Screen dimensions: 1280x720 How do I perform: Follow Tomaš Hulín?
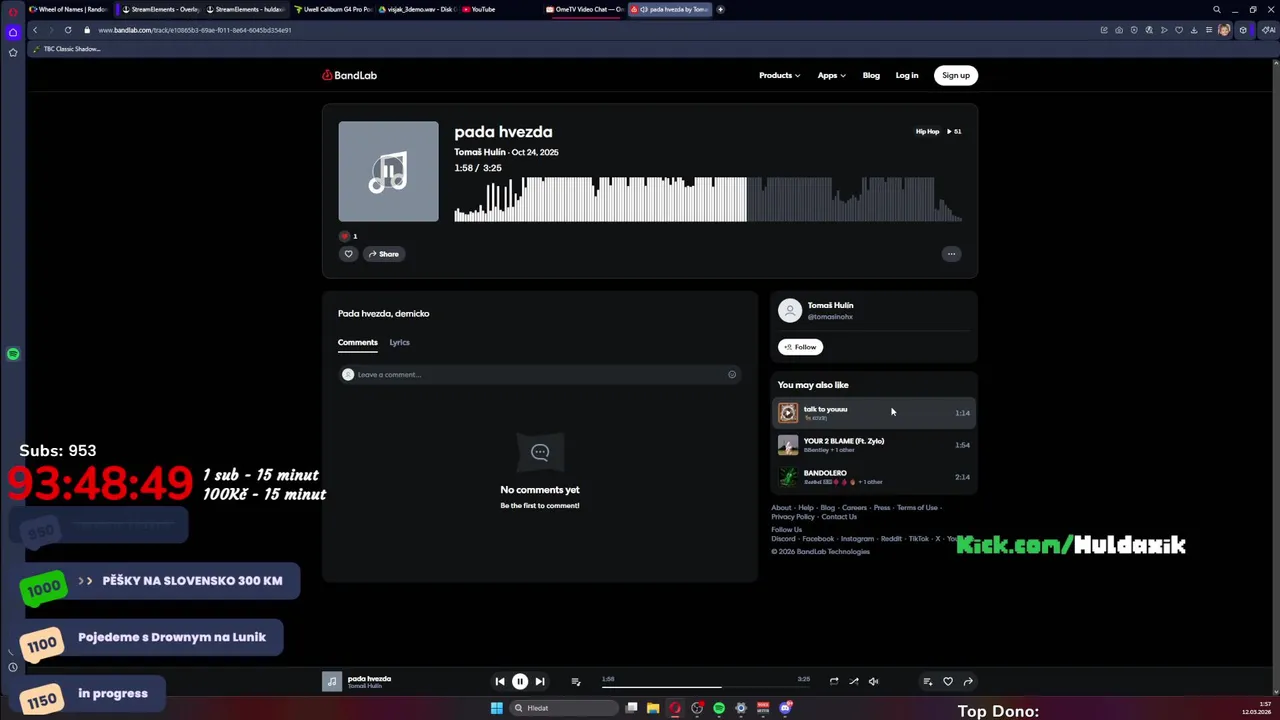coord(800,347)
